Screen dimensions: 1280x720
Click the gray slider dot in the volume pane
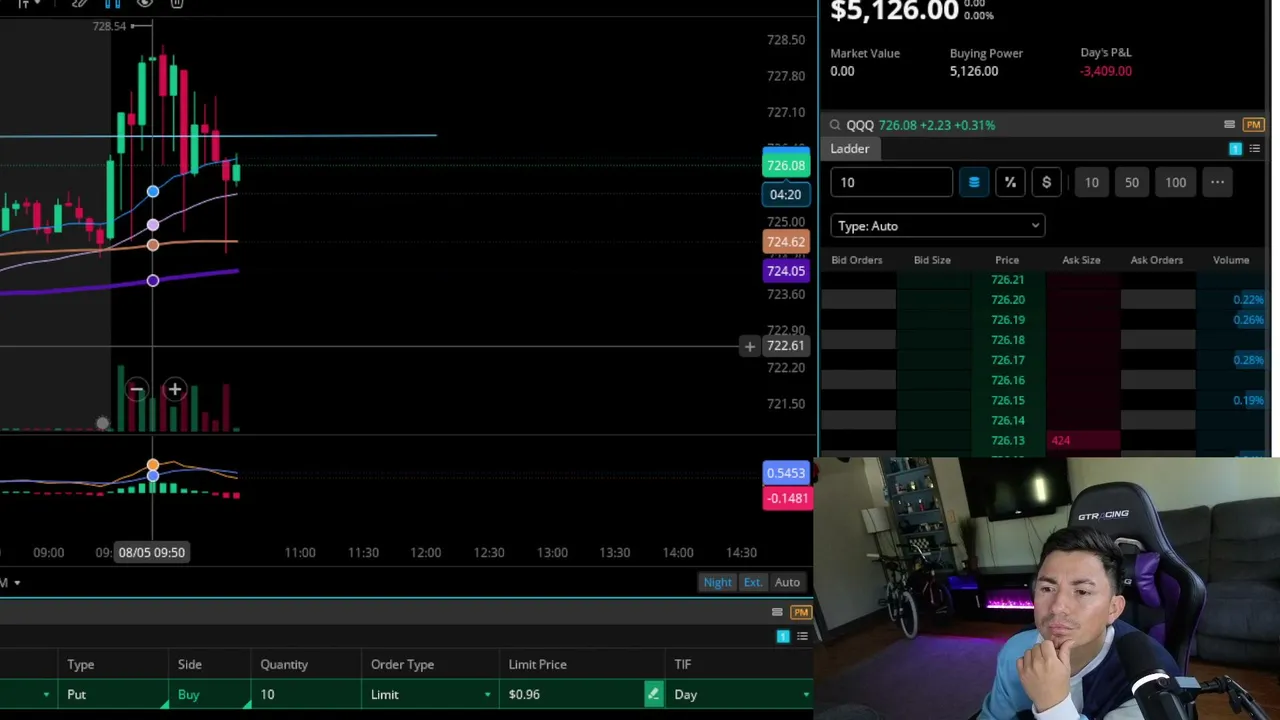click(x=102, y=424)
